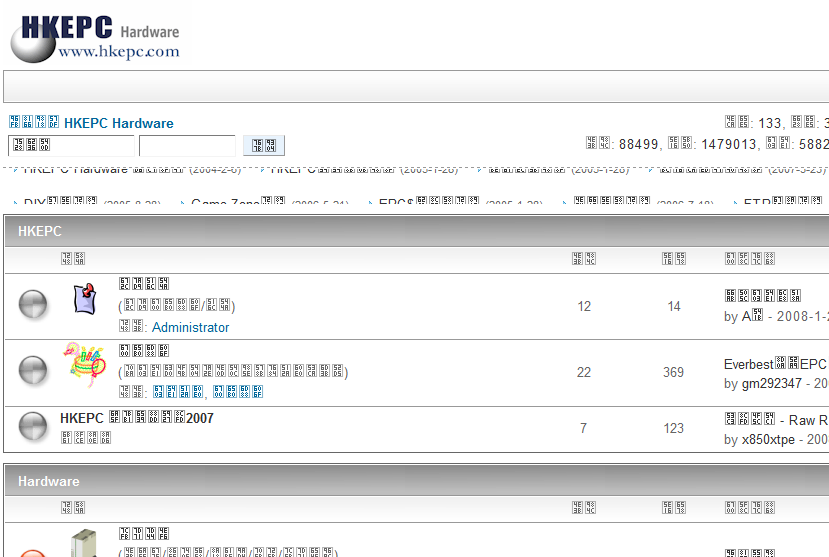
Task: Click the first login input field
Action: 71,145
